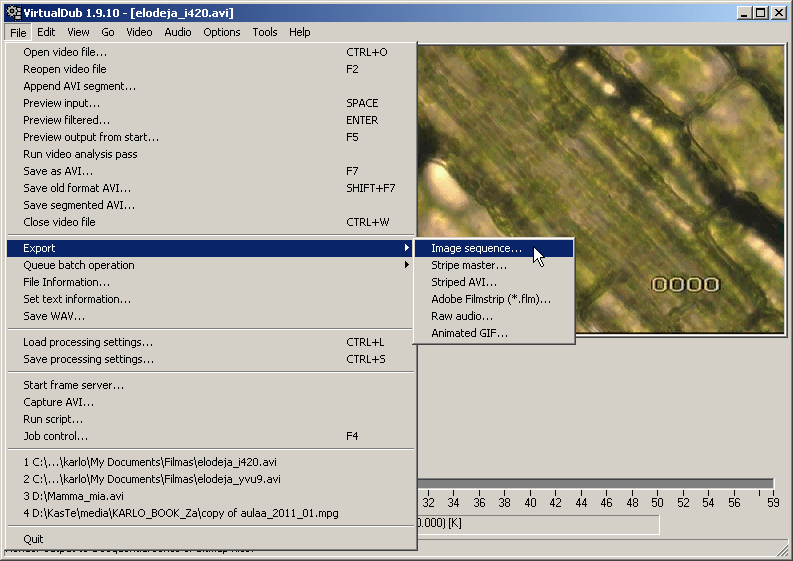
Task: Expand the Export submenu entry
Action: click(211, 248)
